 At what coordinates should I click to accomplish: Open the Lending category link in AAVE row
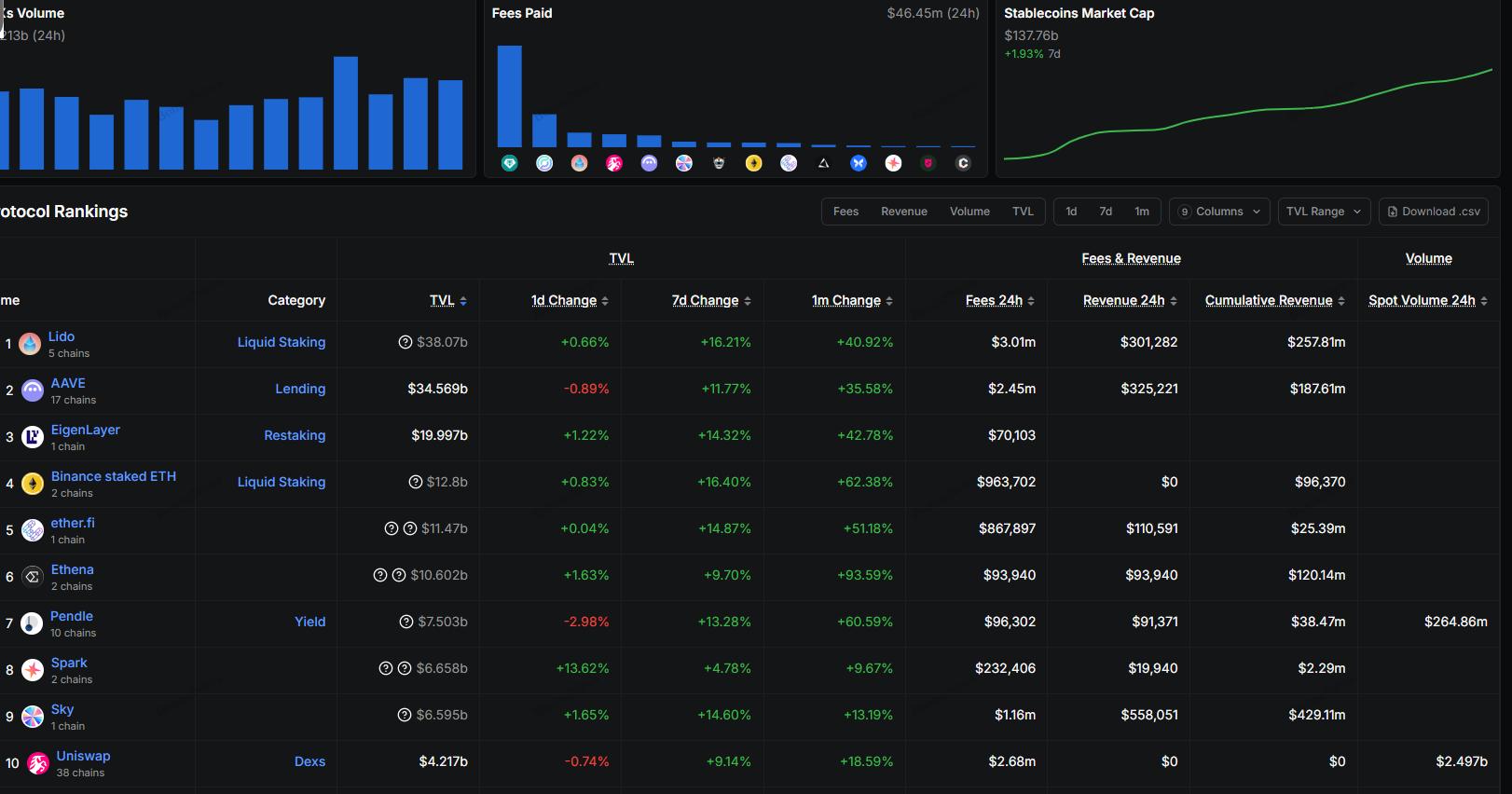[300, 389]
